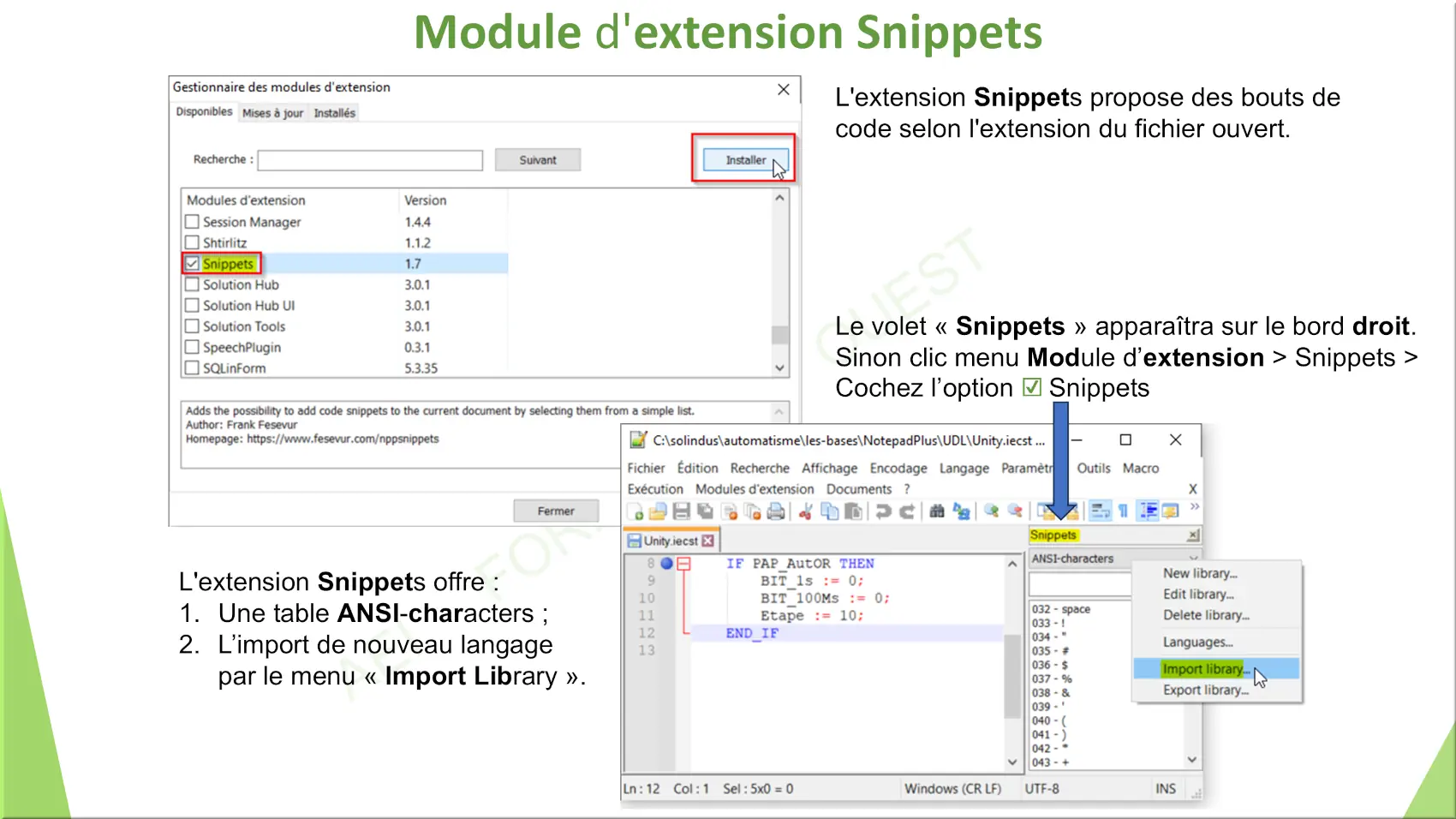This screenshot has height=819, width=1456.
Task: Click the Paste toolbar icon
Action: pos(853,511)
